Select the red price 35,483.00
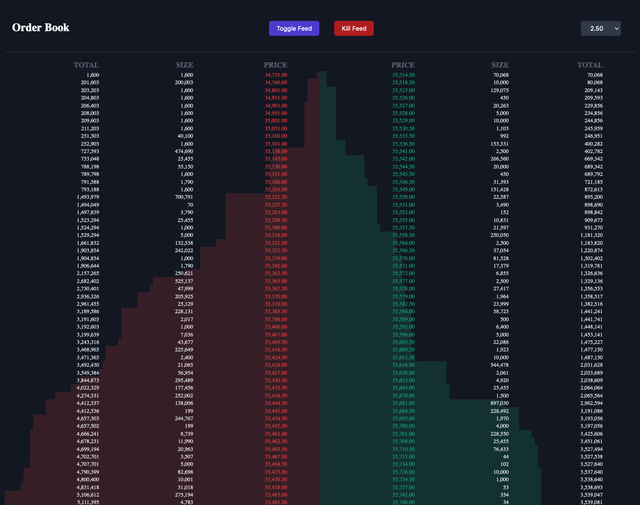This screenshot has width=640, height=505. coord(276,495)
